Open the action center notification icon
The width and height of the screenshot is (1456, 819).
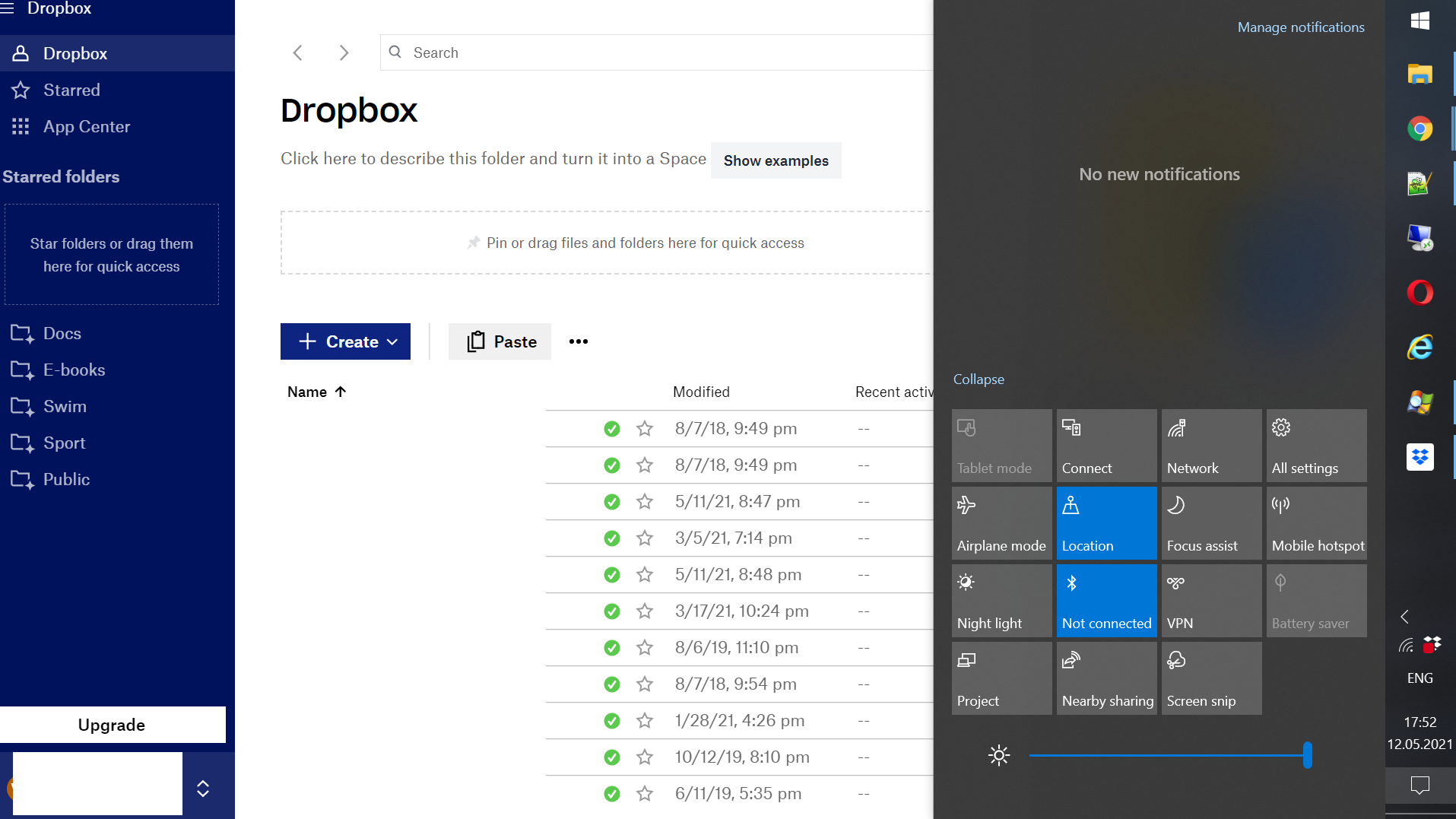(1420, 785)
